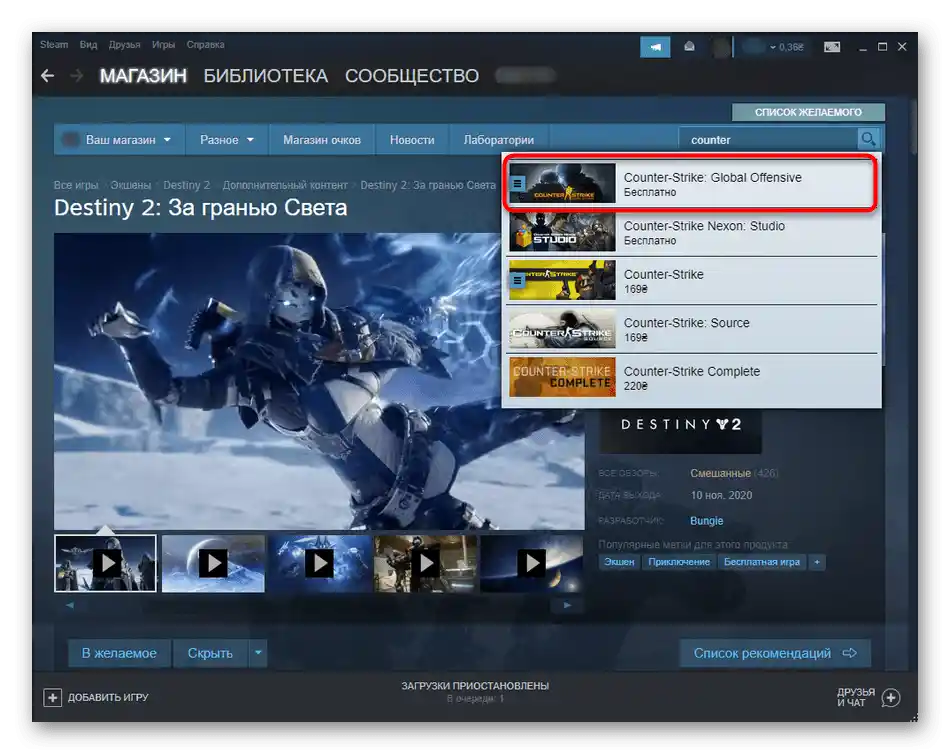Select Counter-Strike: Source result
This screenshot has height=754, width=950.
[693, 330]
